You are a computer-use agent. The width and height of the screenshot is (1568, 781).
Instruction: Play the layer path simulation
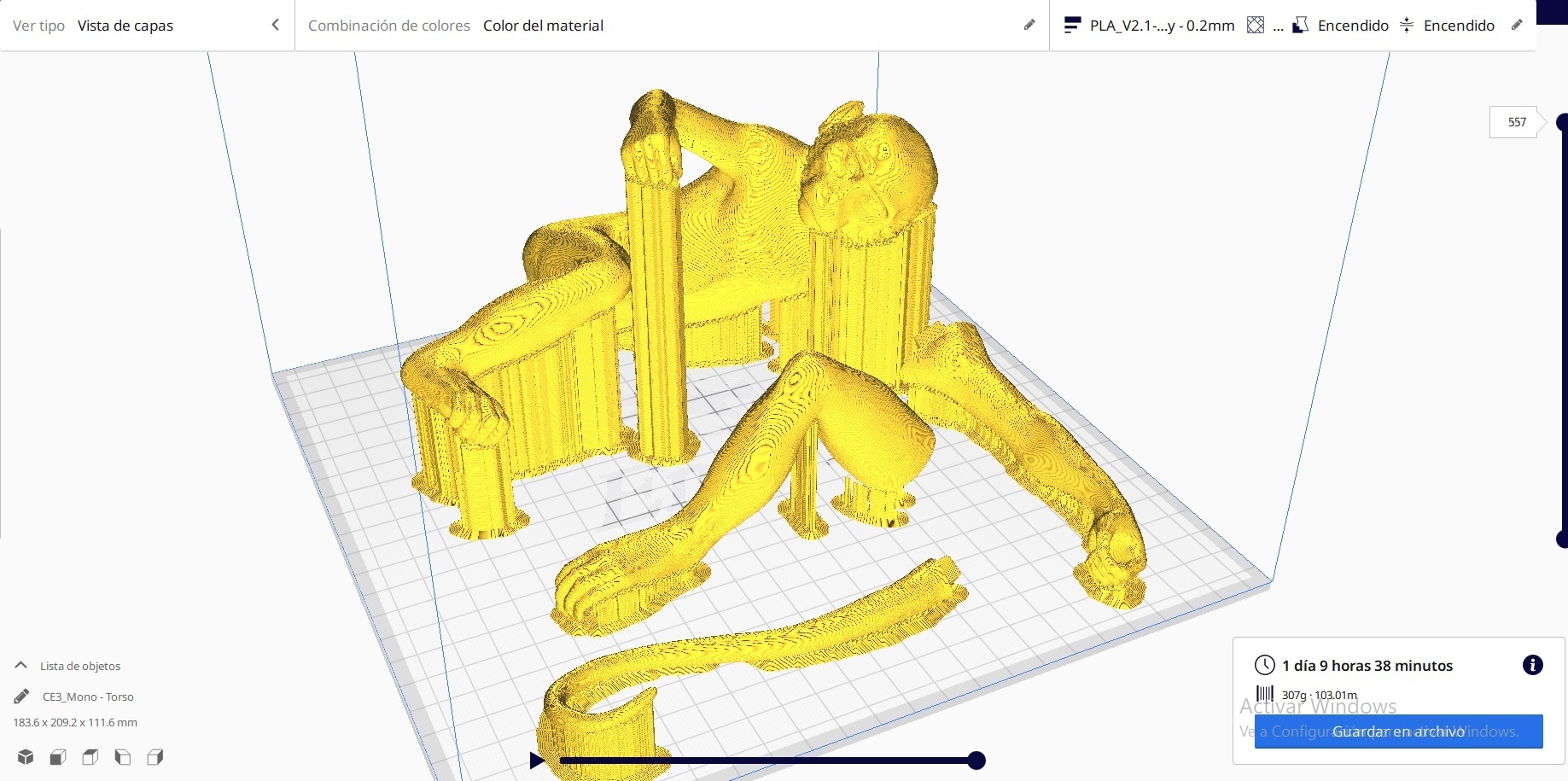click(537, 760)
